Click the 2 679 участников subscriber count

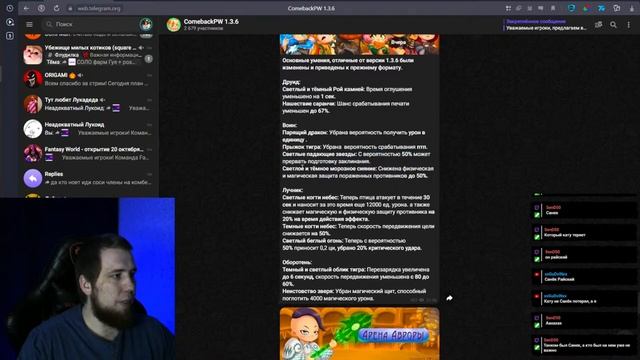(203, 29)
